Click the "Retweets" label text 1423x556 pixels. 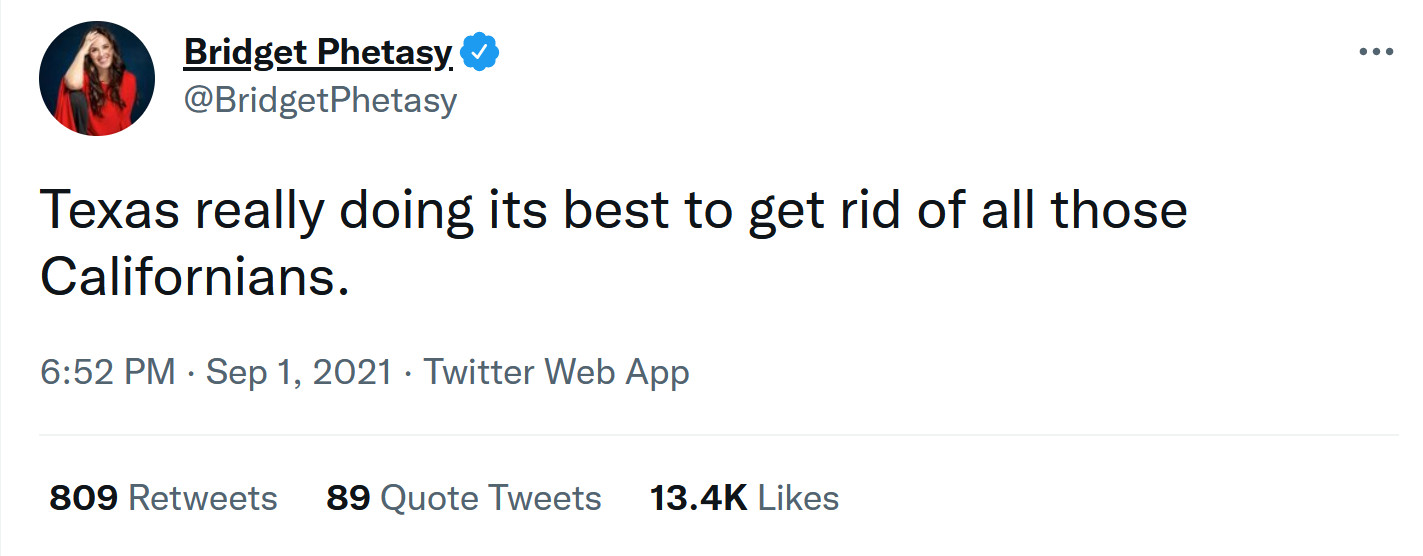pyautogui.click(x=203, y=497)
